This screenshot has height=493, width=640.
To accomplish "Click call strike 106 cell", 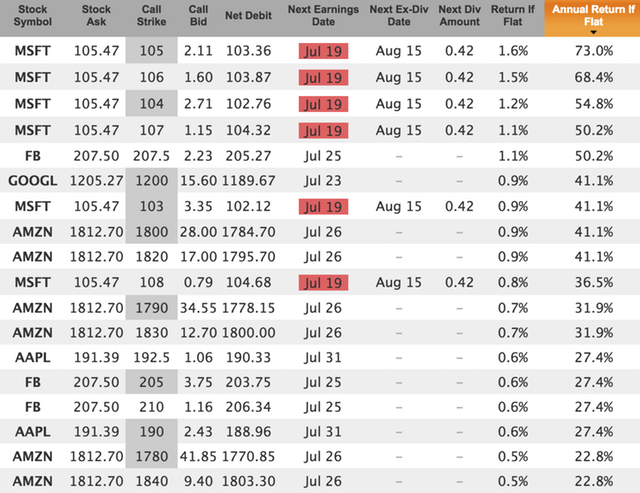I will coord(151,77).
